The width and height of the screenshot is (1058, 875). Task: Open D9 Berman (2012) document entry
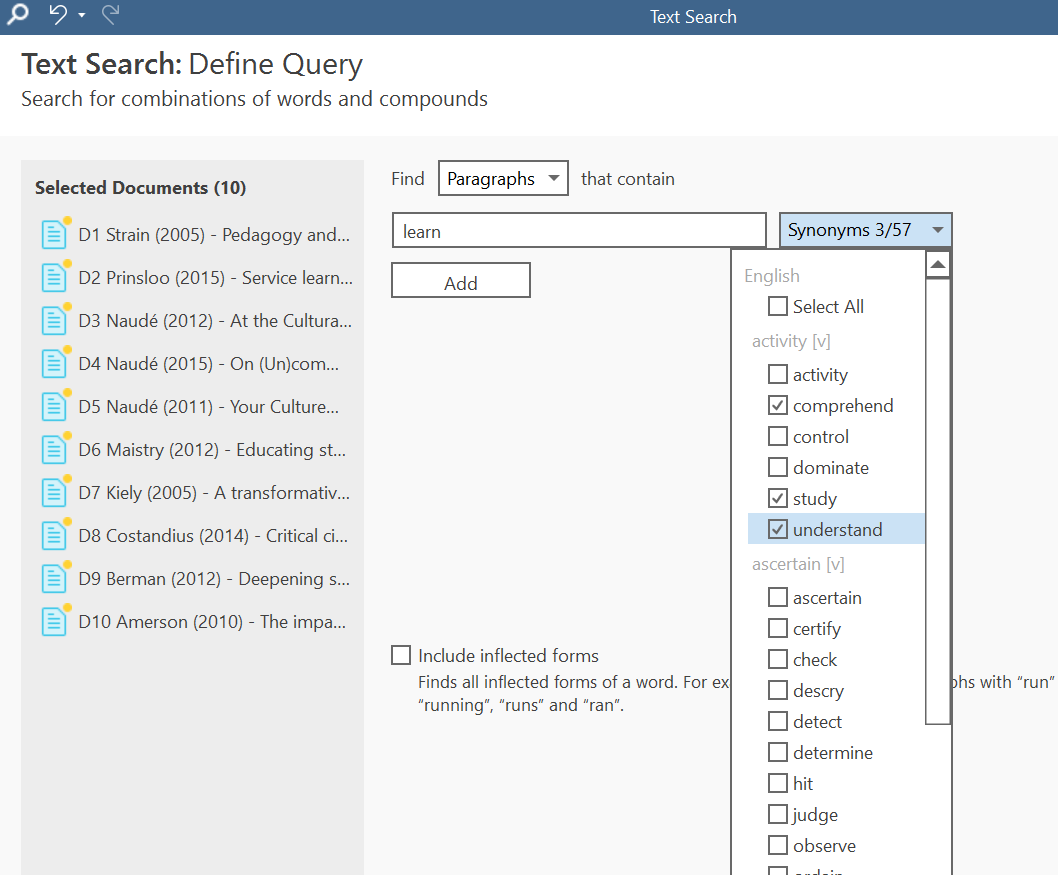click(x=215, y=579)
